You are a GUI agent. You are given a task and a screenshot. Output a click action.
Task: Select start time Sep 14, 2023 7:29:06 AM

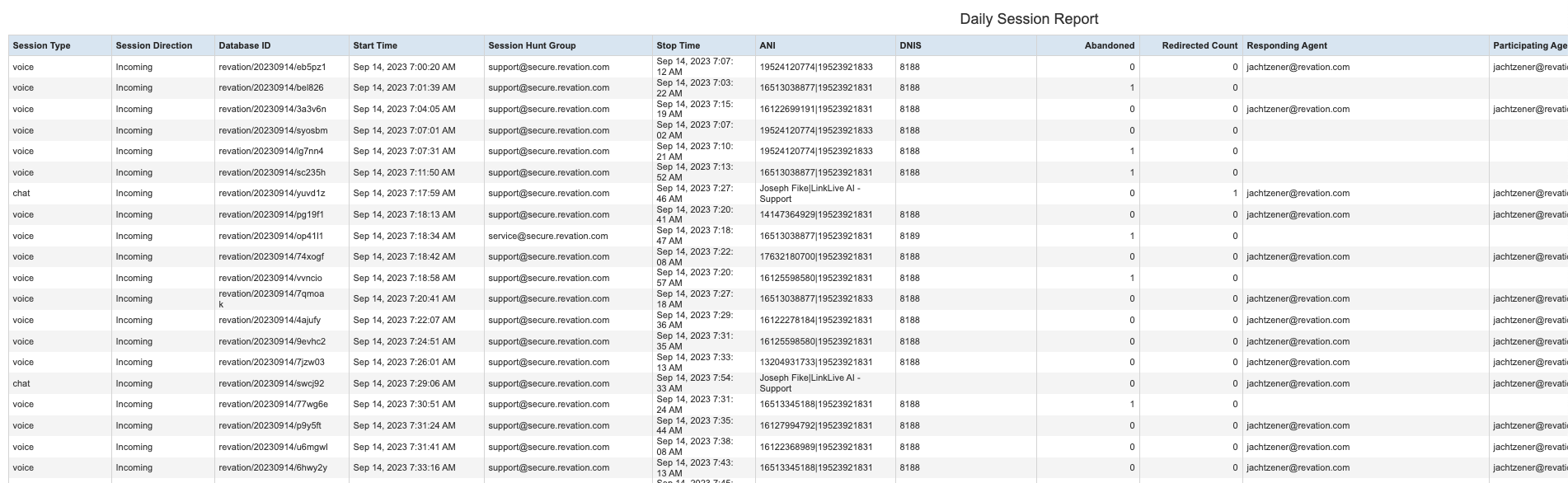coord(404,384)
